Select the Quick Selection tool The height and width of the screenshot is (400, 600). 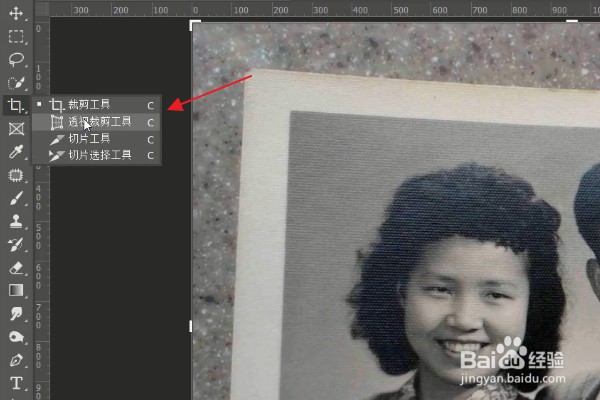pyautogui.click(x=16, y=83)
